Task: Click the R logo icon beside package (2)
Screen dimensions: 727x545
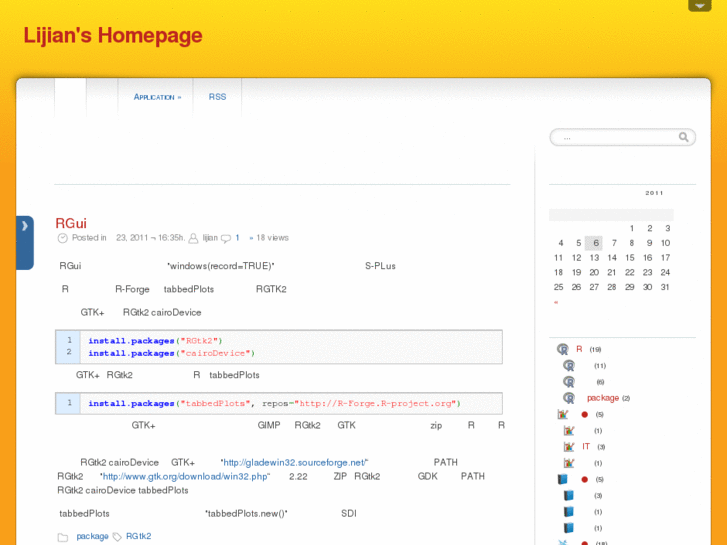Action: coord(569,398)
